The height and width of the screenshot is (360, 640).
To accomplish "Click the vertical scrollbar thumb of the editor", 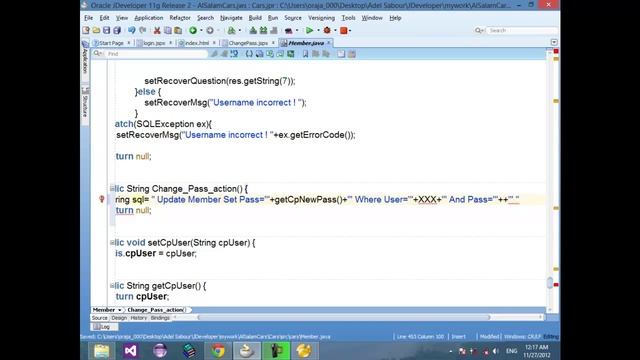I will (550, 282).
